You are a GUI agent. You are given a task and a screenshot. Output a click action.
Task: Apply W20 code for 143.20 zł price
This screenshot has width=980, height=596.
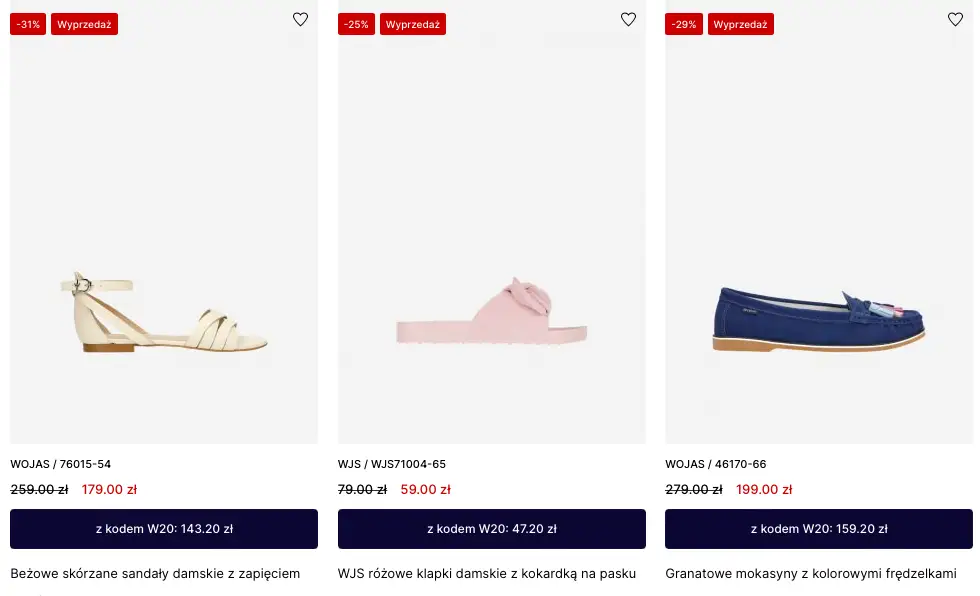164,529
